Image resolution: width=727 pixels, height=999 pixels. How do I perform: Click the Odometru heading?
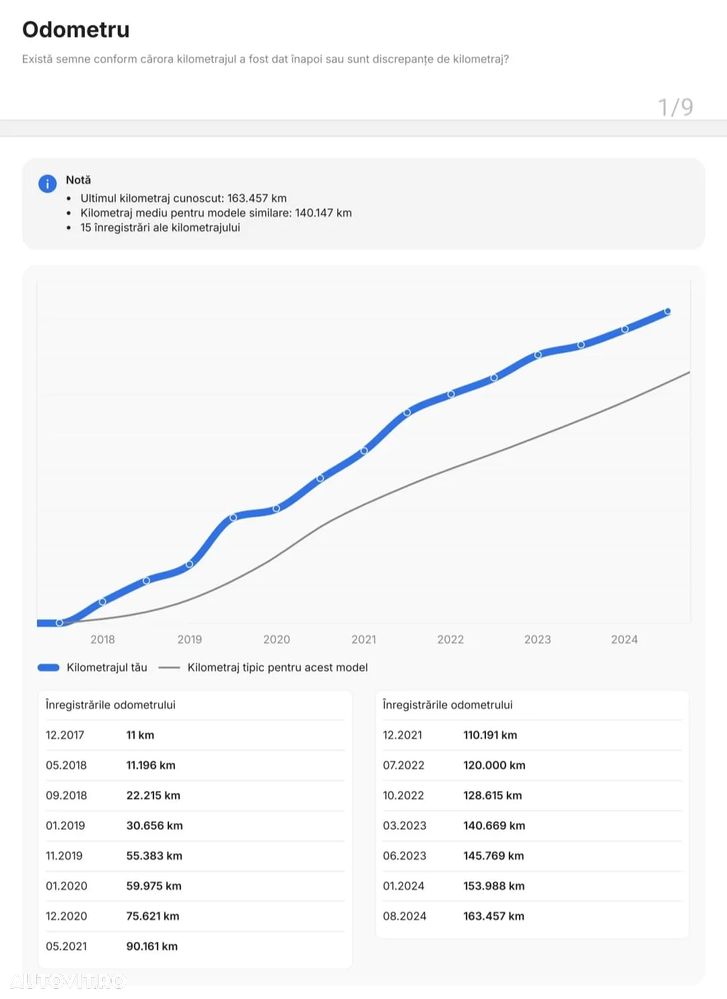point(76,30)
